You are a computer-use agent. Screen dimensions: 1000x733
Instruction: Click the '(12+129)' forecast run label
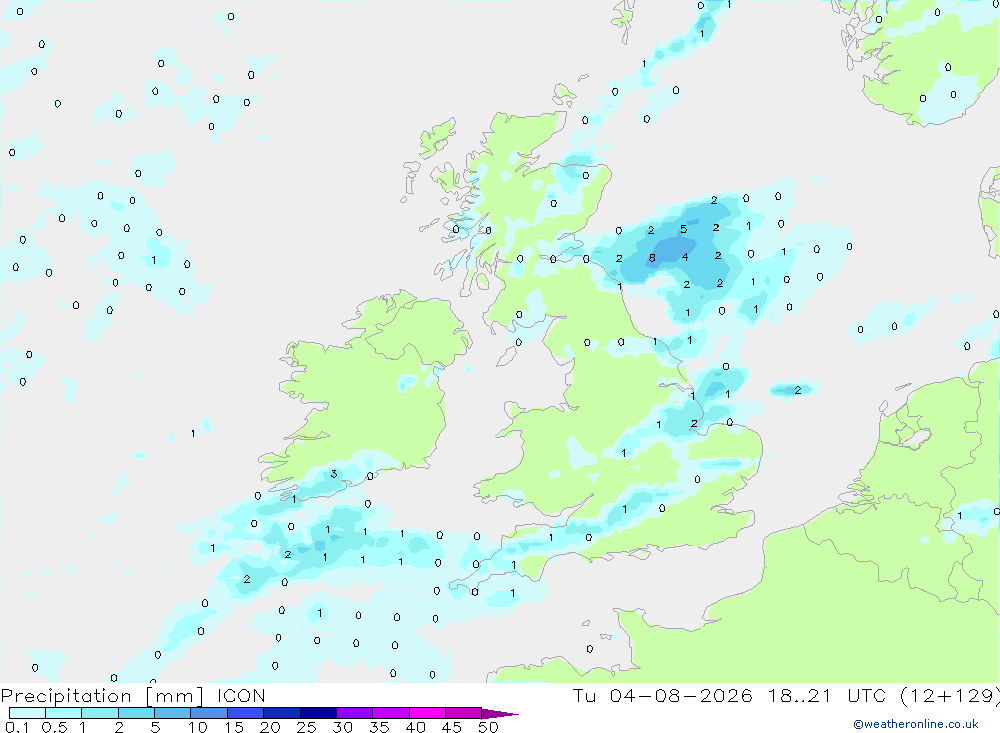click(950, 695)
